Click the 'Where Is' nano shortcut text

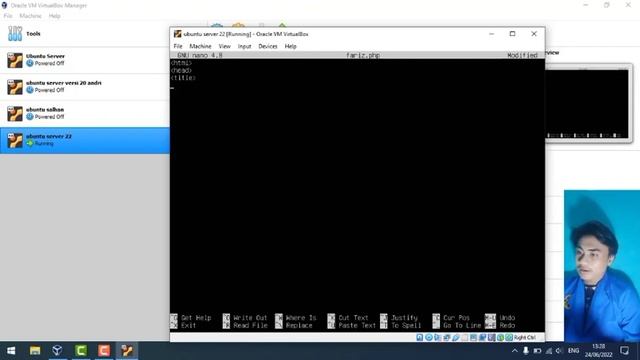[x=301, y=318]
